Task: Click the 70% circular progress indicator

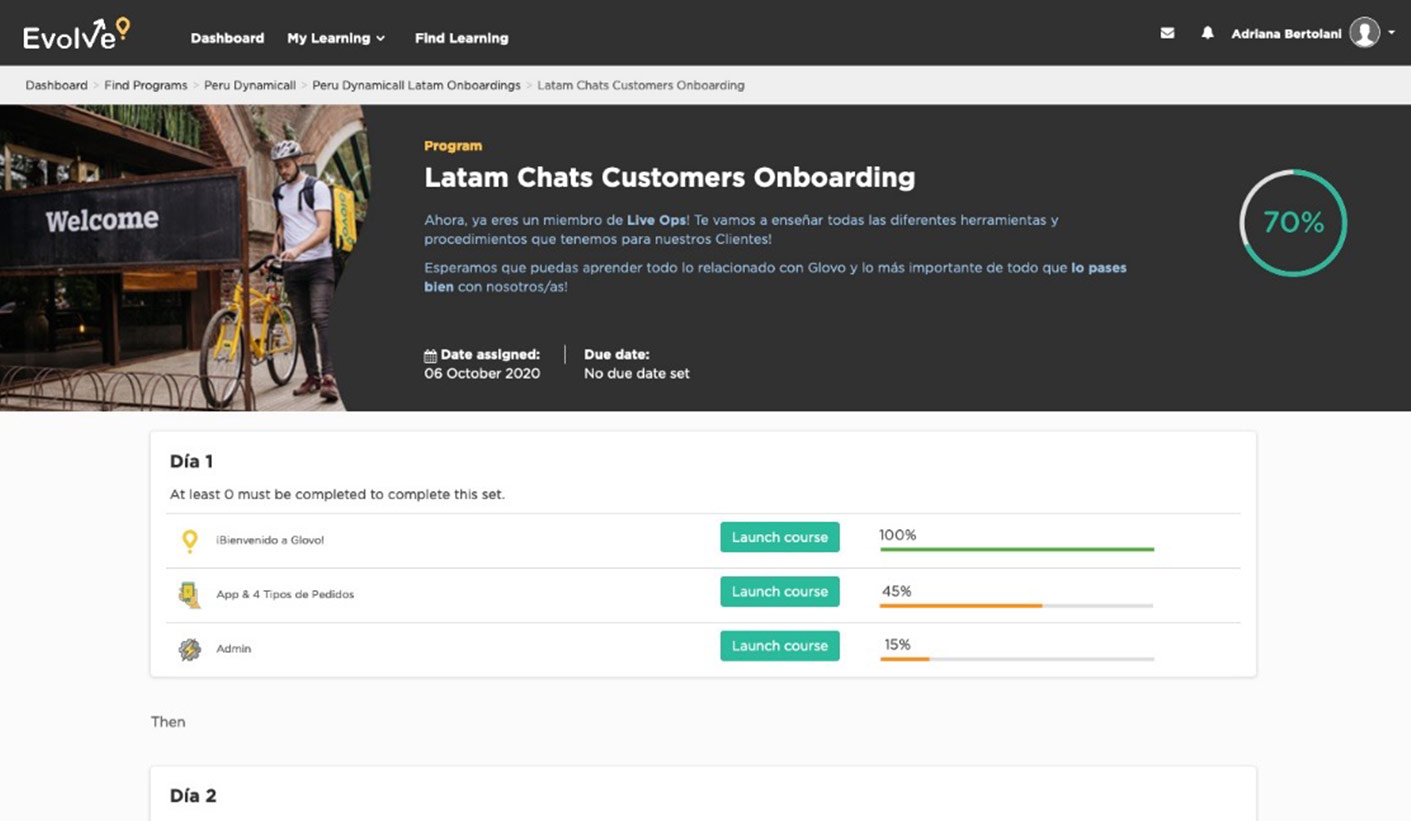Action: (x=1293, y=223)
